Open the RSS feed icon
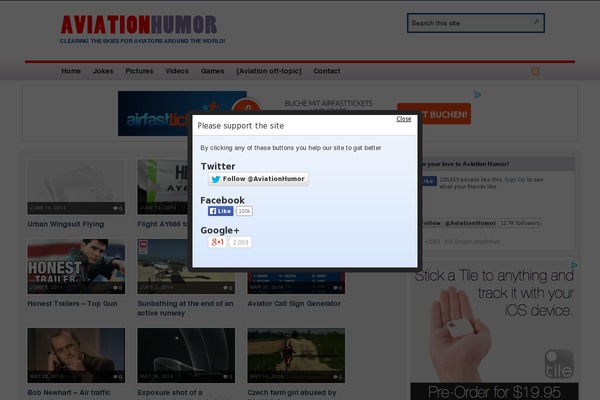 click(535, 71)
